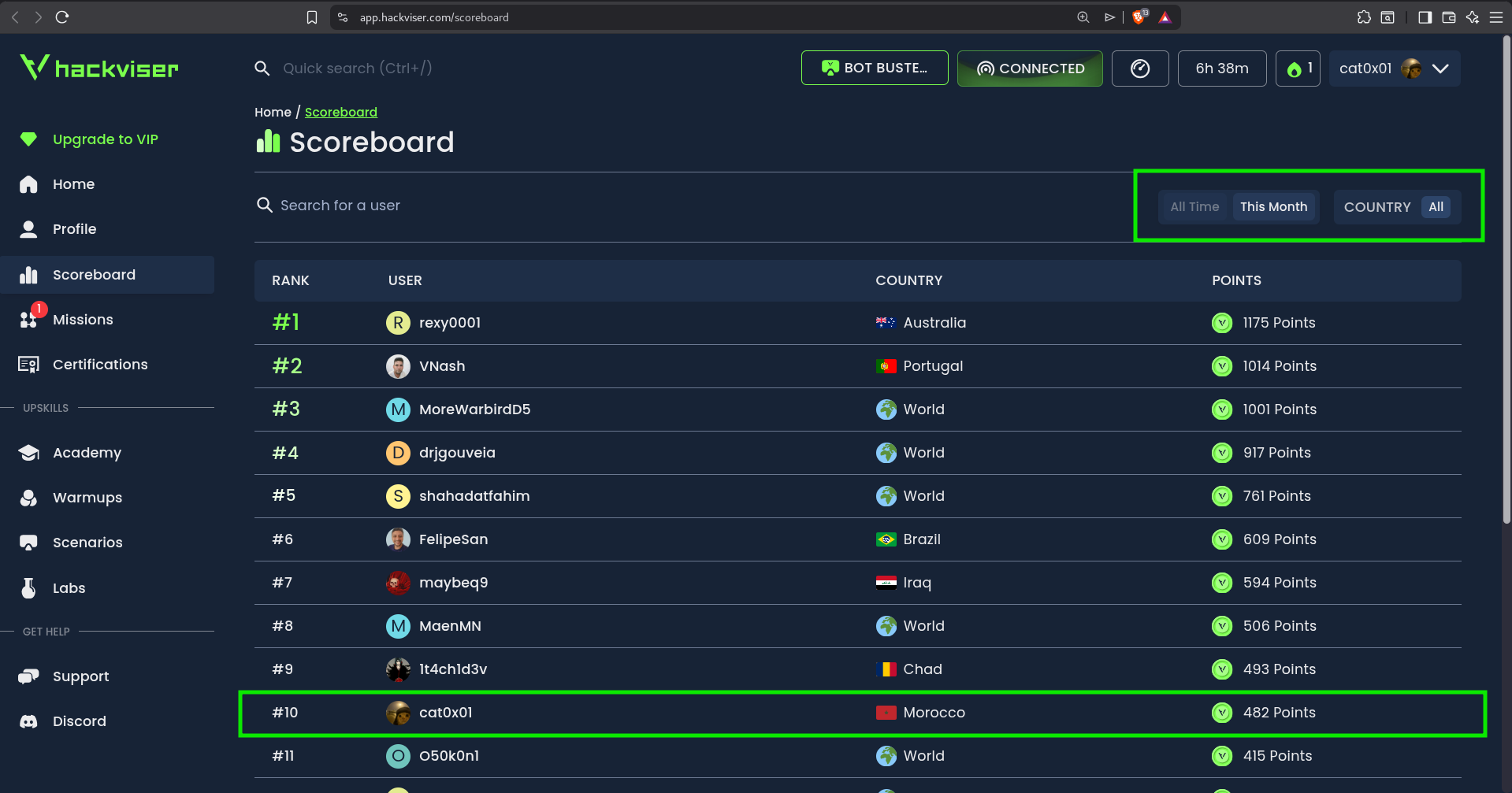Click Search for a user field
The image size is (1512, 793).
pyautogui.click(x=340, y=206)
